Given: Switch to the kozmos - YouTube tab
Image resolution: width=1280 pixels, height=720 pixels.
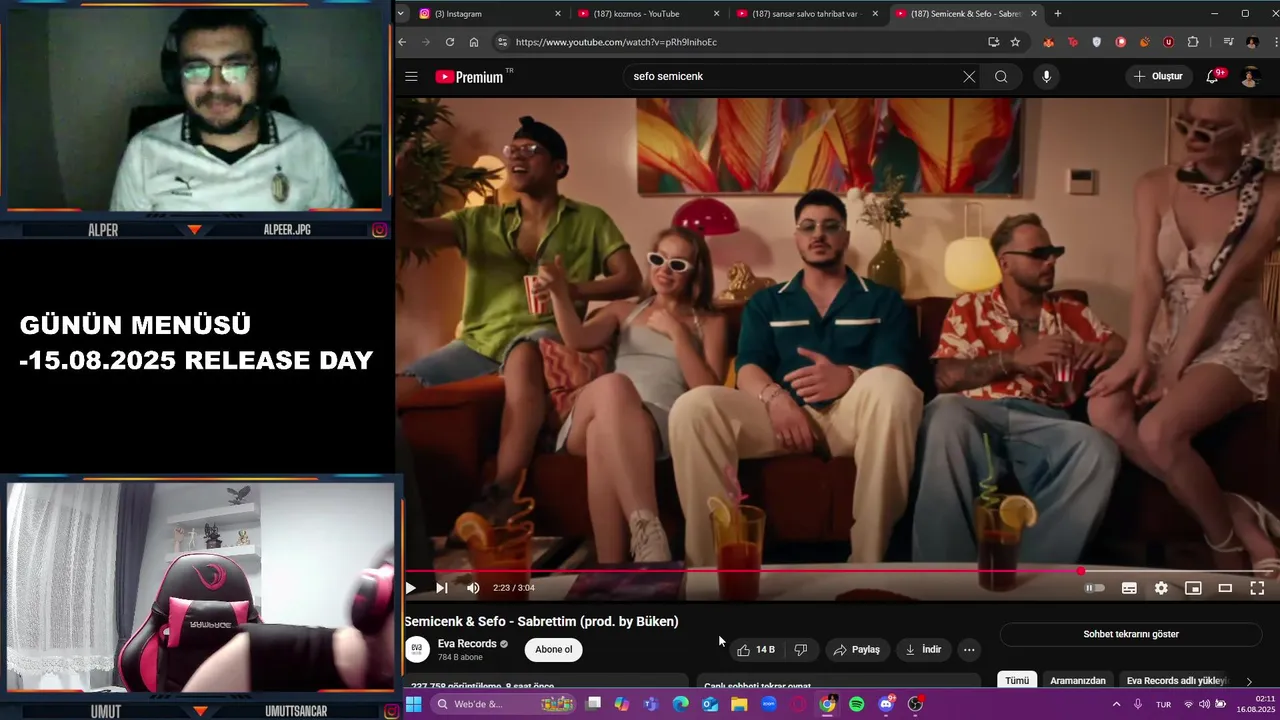Looking at the screenshot, I should [x=648, y=14].
